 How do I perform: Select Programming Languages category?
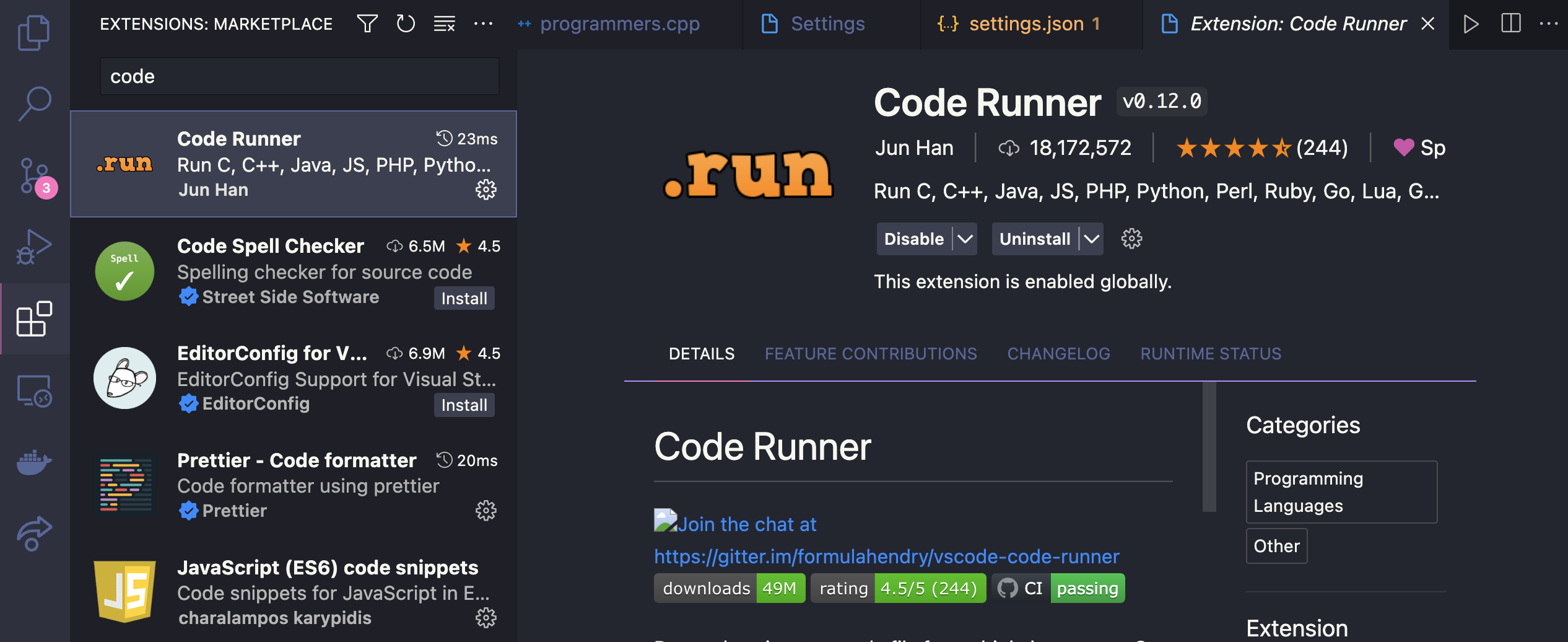(1341, 492)
